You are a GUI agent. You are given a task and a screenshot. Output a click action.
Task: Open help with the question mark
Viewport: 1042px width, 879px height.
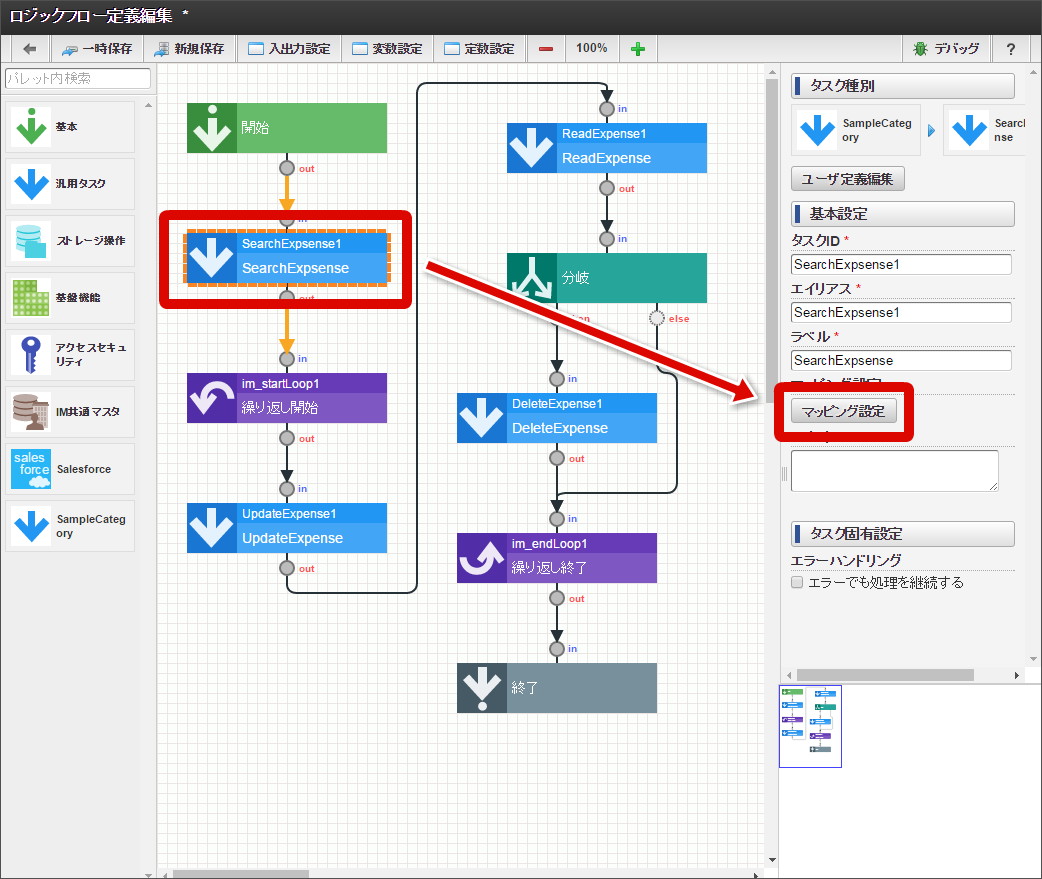pos(1011,49)
